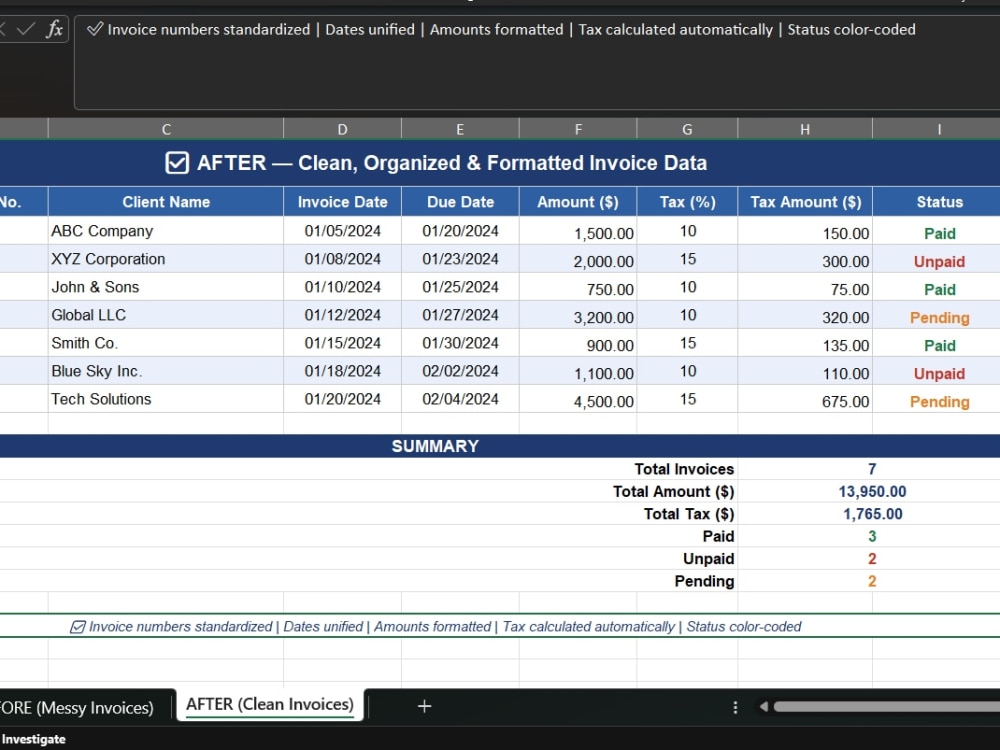The width and height of the screenshot is (1000, 750).
Task: Click the Paid count value 3
Action: pyautogui.click(x=872, y=536)
